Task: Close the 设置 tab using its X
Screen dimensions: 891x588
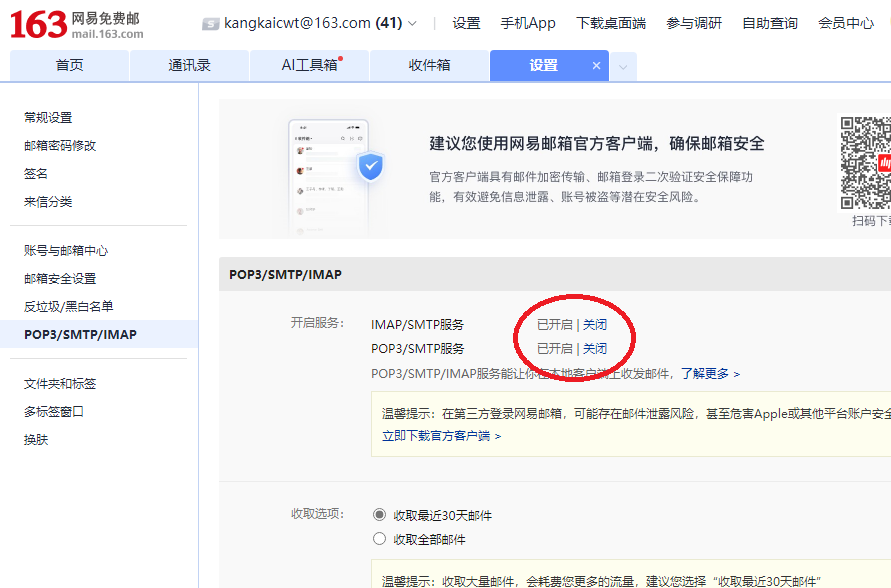Action: pos(597,66)
